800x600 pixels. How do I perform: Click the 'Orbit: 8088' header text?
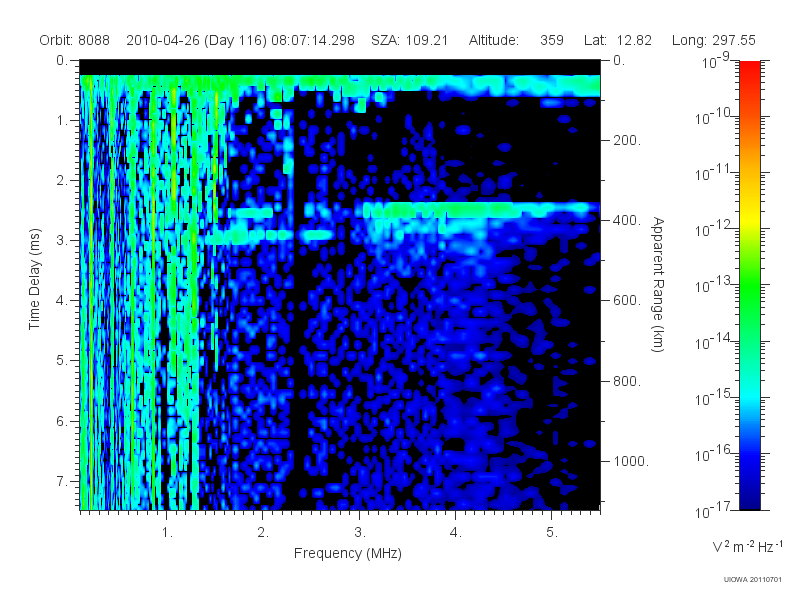74,40
